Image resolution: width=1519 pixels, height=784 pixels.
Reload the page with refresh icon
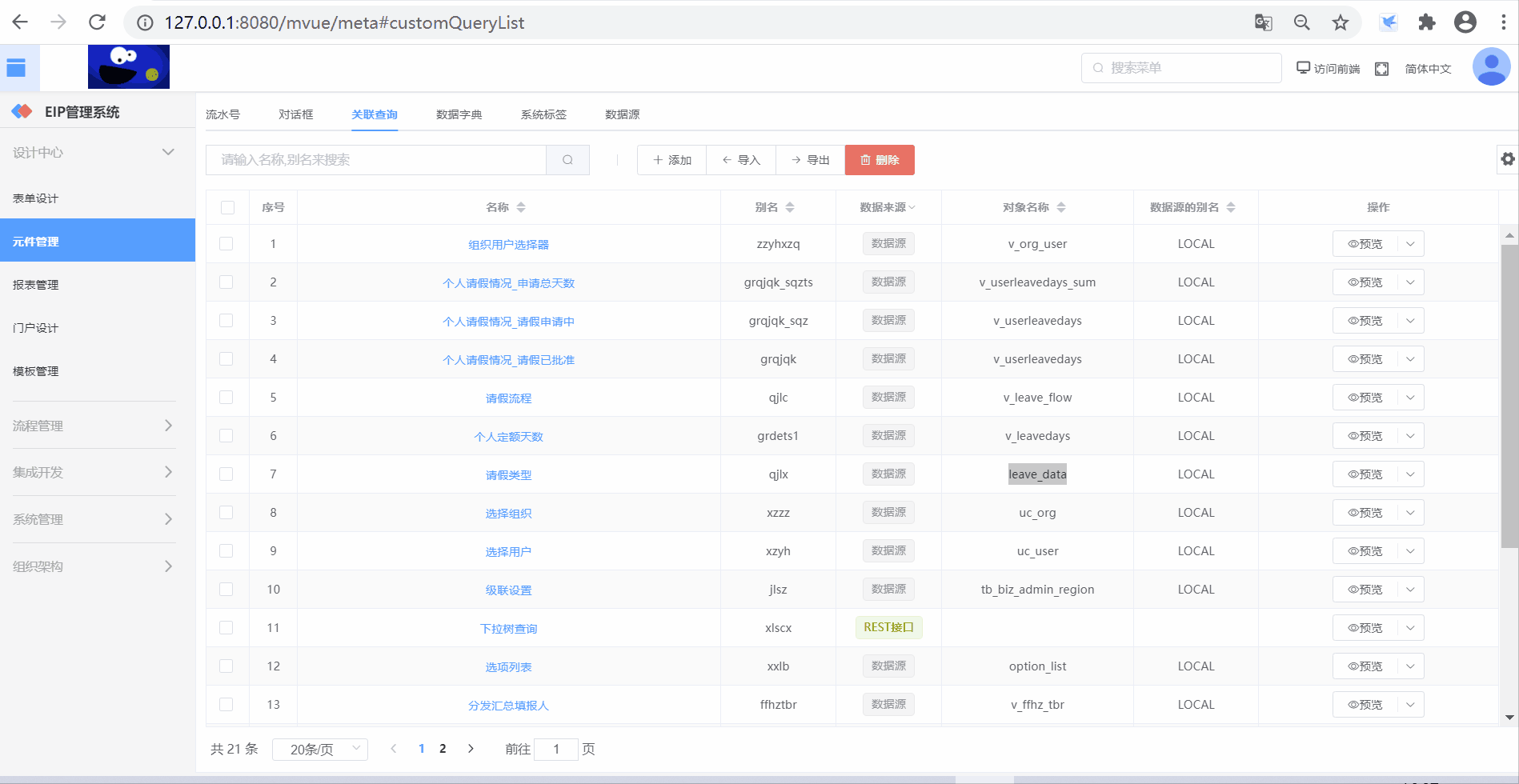(97, 22)
